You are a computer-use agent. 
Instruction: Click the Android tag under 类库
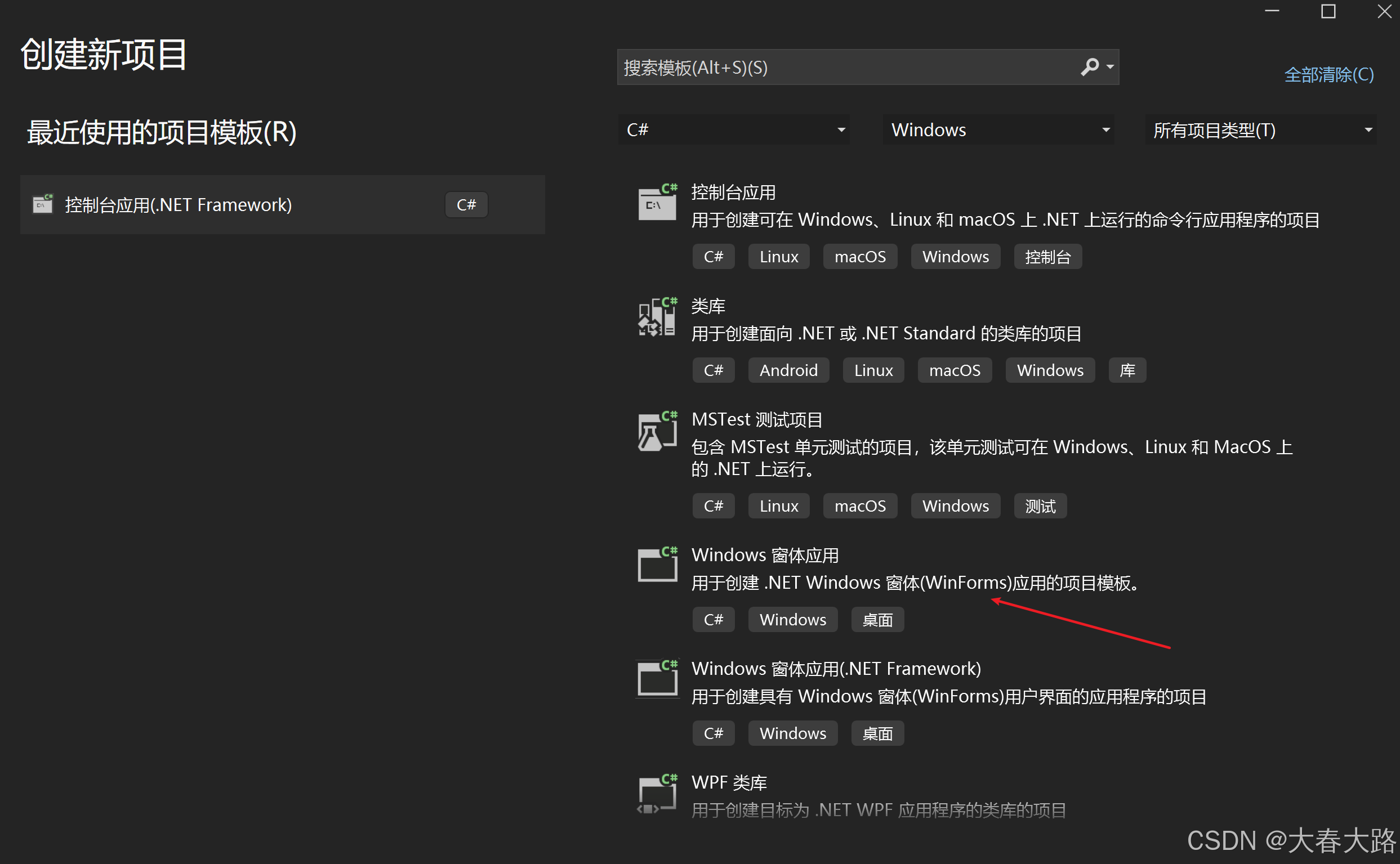(788, 370)
